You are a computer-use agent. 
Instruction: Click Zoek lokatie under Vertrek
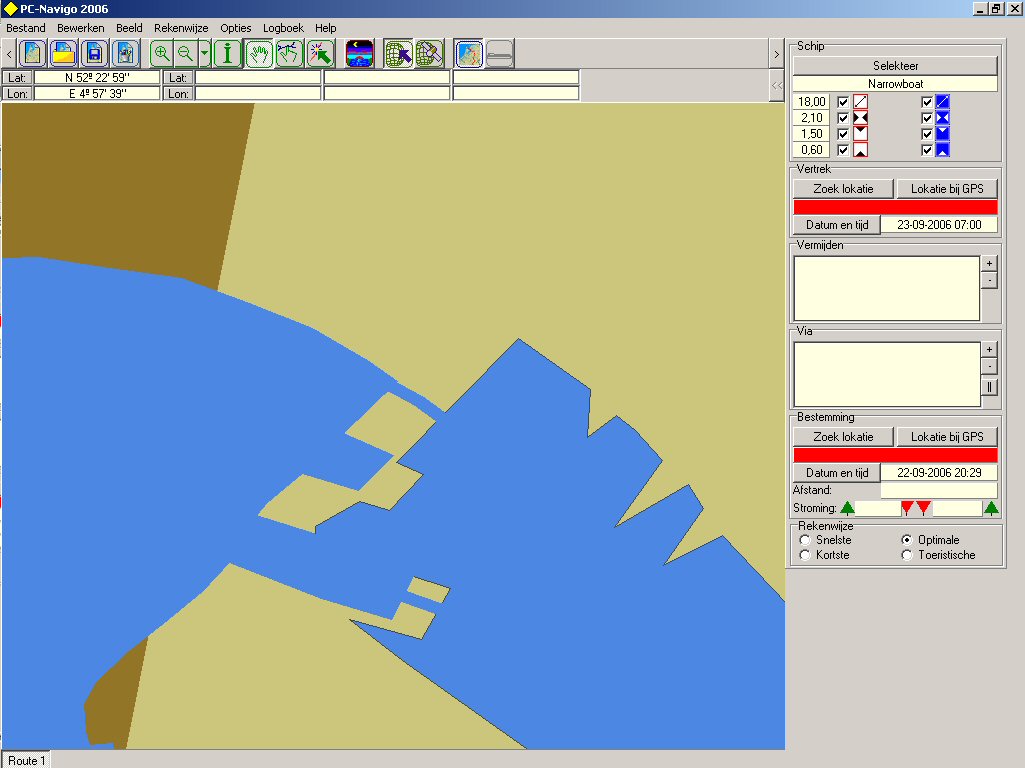843,188
